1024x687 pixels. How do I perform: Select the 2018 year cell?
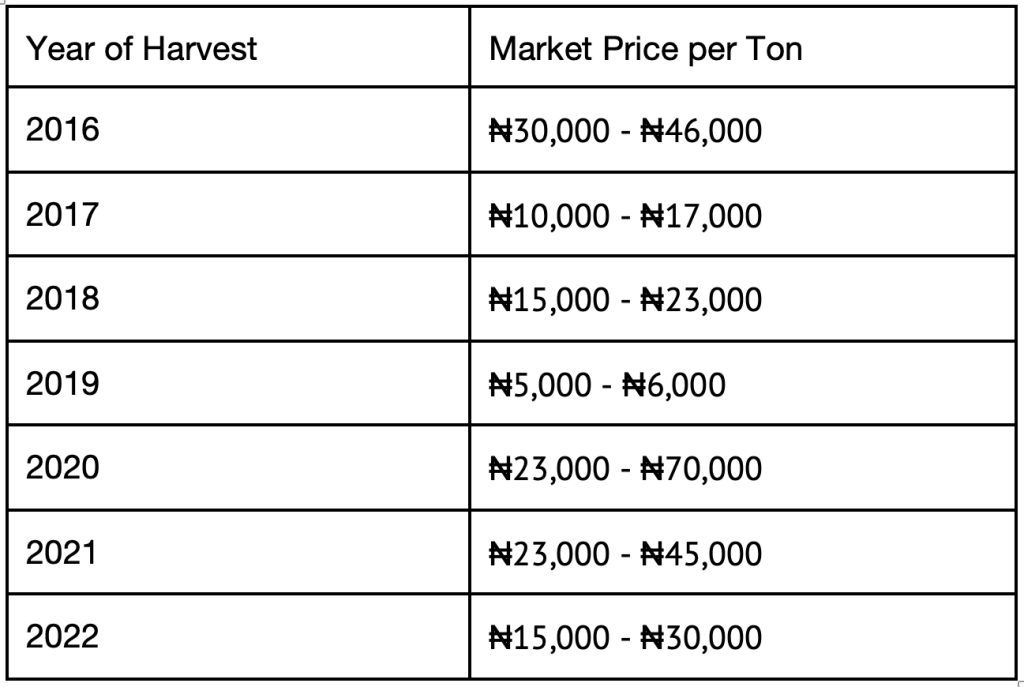point(238,298)
